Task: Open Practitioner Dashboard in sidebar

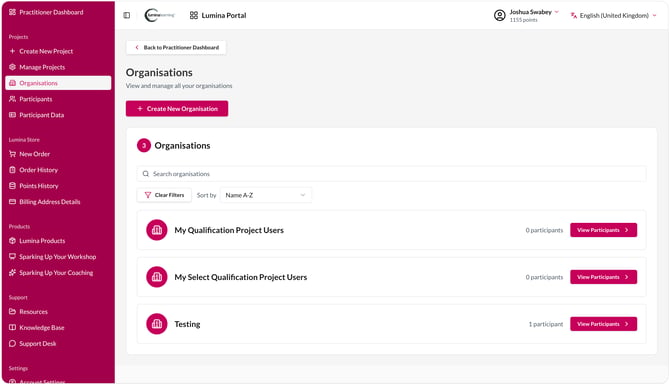Action: [x=46, y=12]
